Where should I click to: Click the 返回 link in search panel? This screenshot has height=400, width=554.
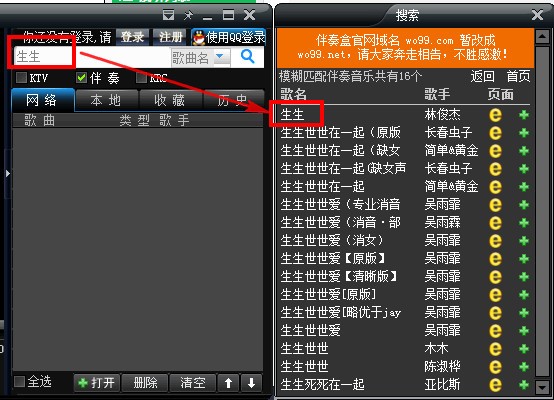(x=482, y=76)
